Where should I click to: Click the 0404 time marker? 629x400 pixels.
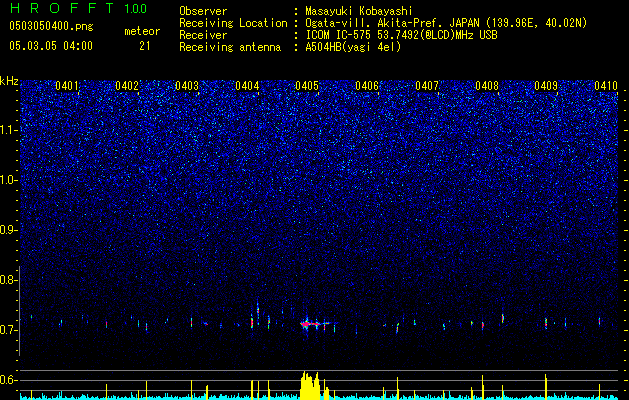(247, 86)
